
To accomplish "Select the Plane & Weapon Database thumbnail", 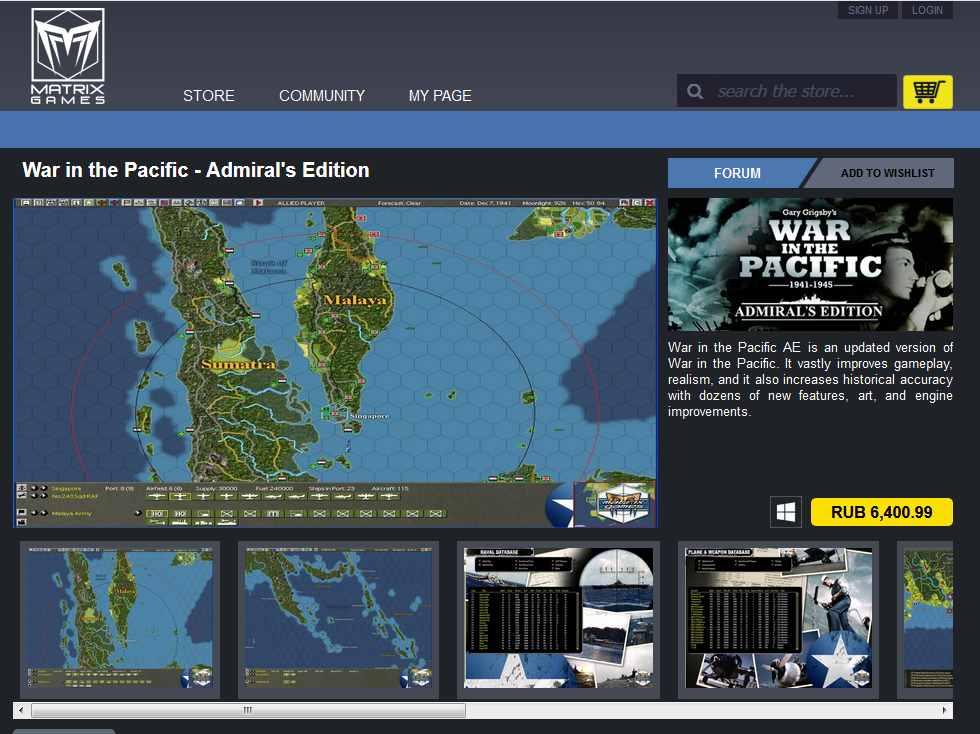I will pyautogui.click(x=778, y=620).
